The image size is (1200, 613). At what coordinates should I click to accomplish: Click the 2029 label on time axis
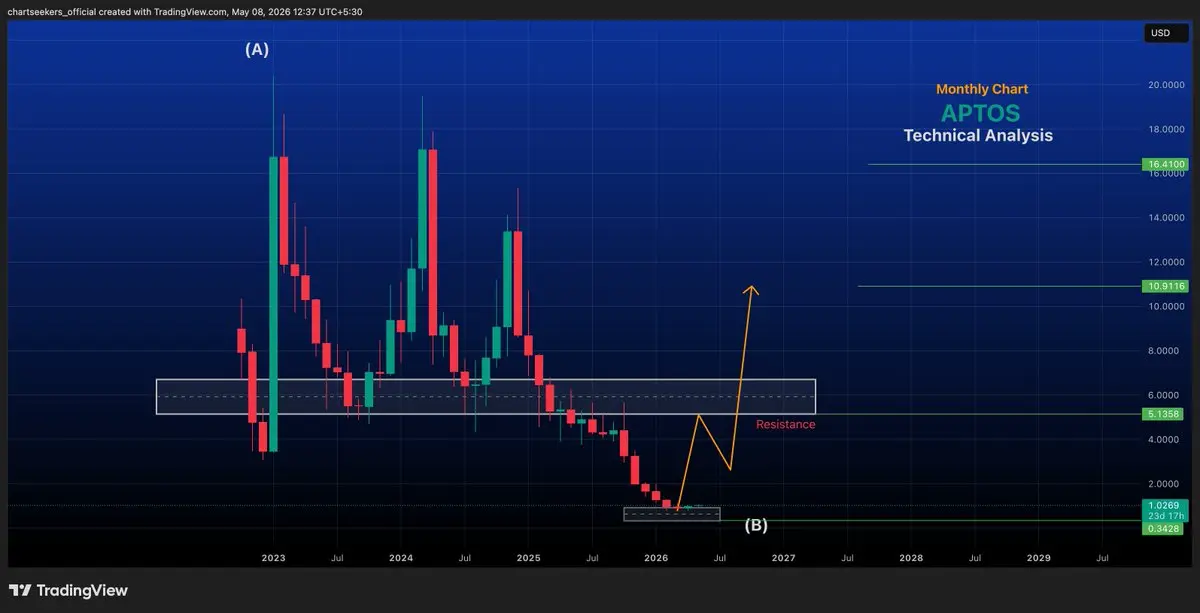[x=1039, y=557]
